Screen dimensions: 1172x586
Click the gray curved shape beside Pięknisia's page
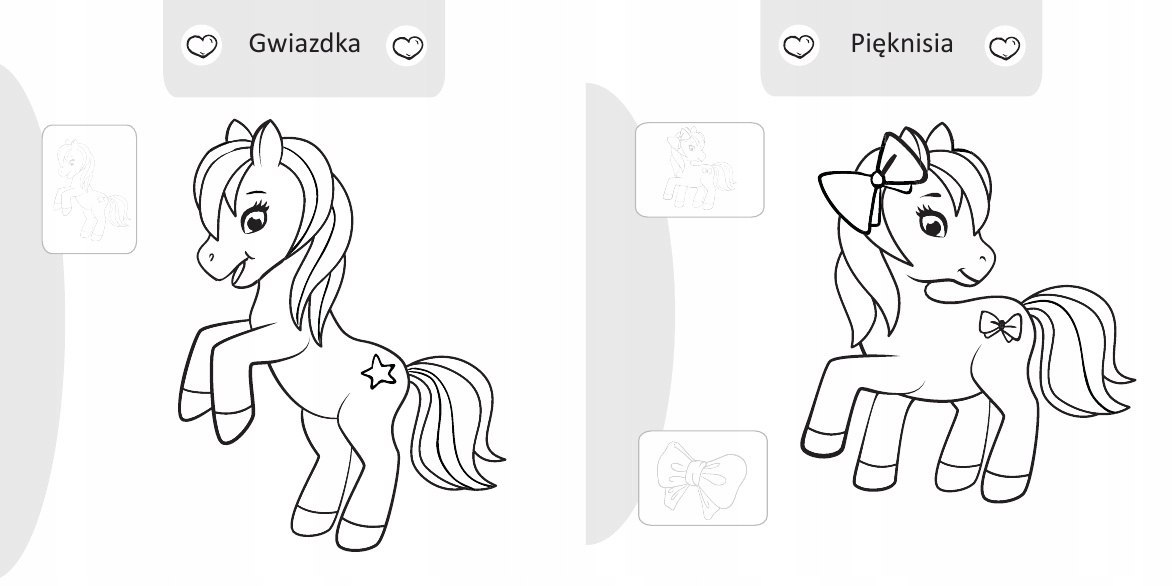point(629,314)
